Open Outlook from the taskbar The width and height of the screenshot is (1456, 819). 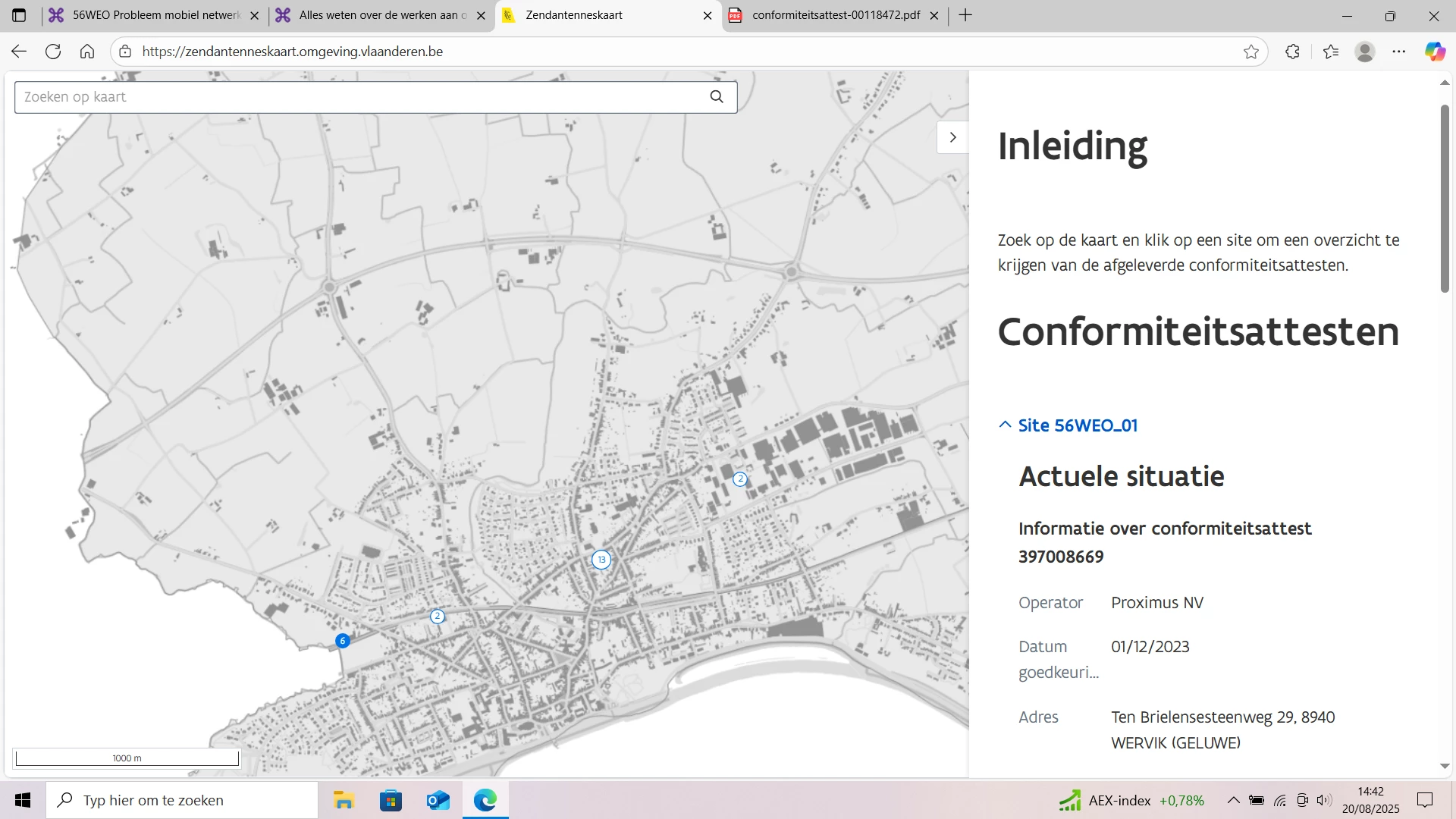pyautogui.click(x=438, y=800)
